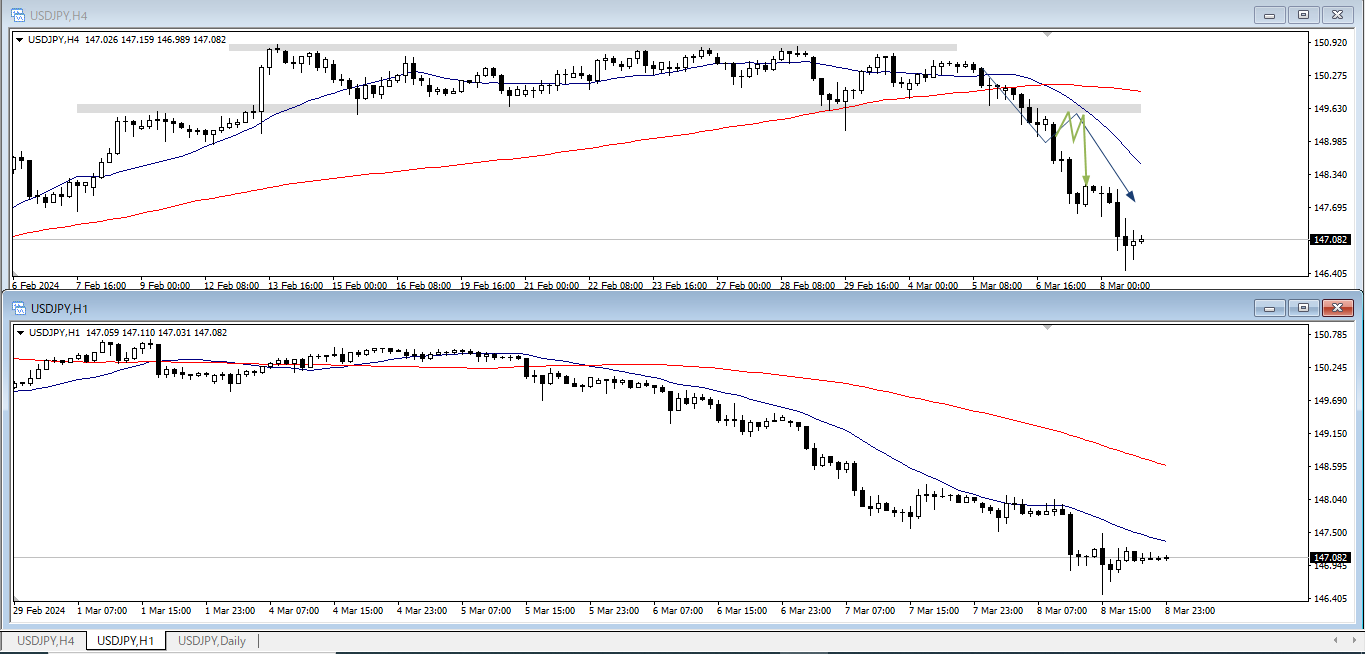
Task: Switch to the USDJPY,H4 tab
Action: click(x=45, y=641)
